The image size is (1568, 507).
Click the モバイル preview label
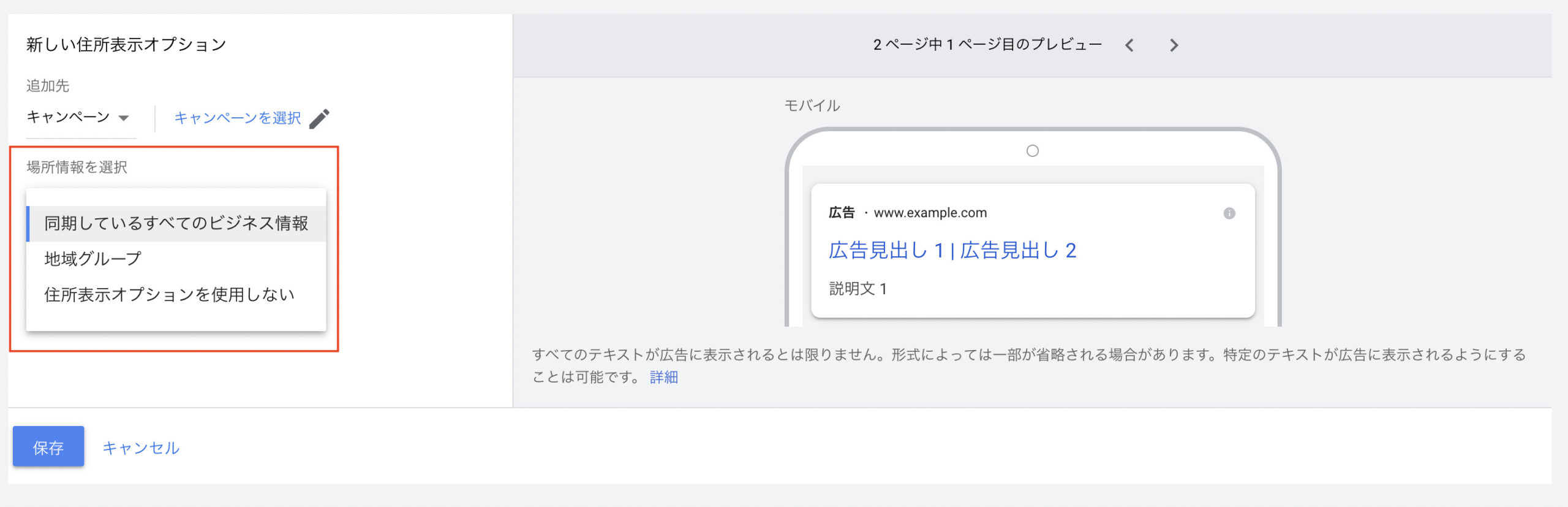tap(812, 105)
